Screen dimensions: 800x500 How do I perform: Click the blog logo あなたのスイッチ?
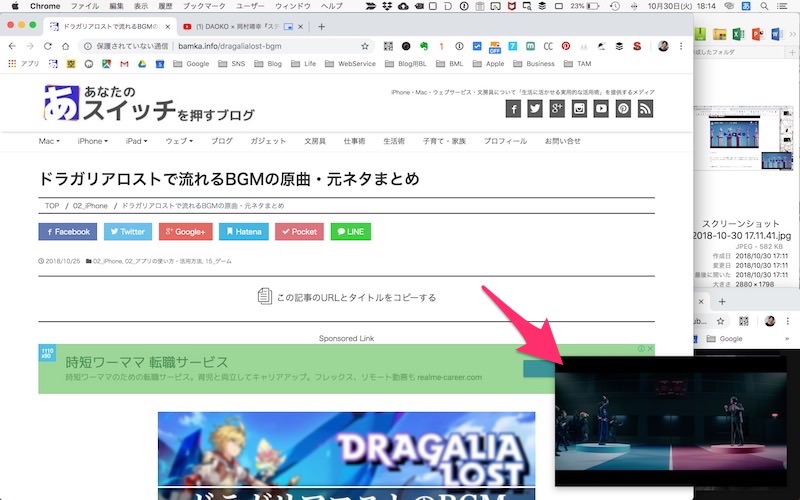pyautogui.click(x=149, y=104)
